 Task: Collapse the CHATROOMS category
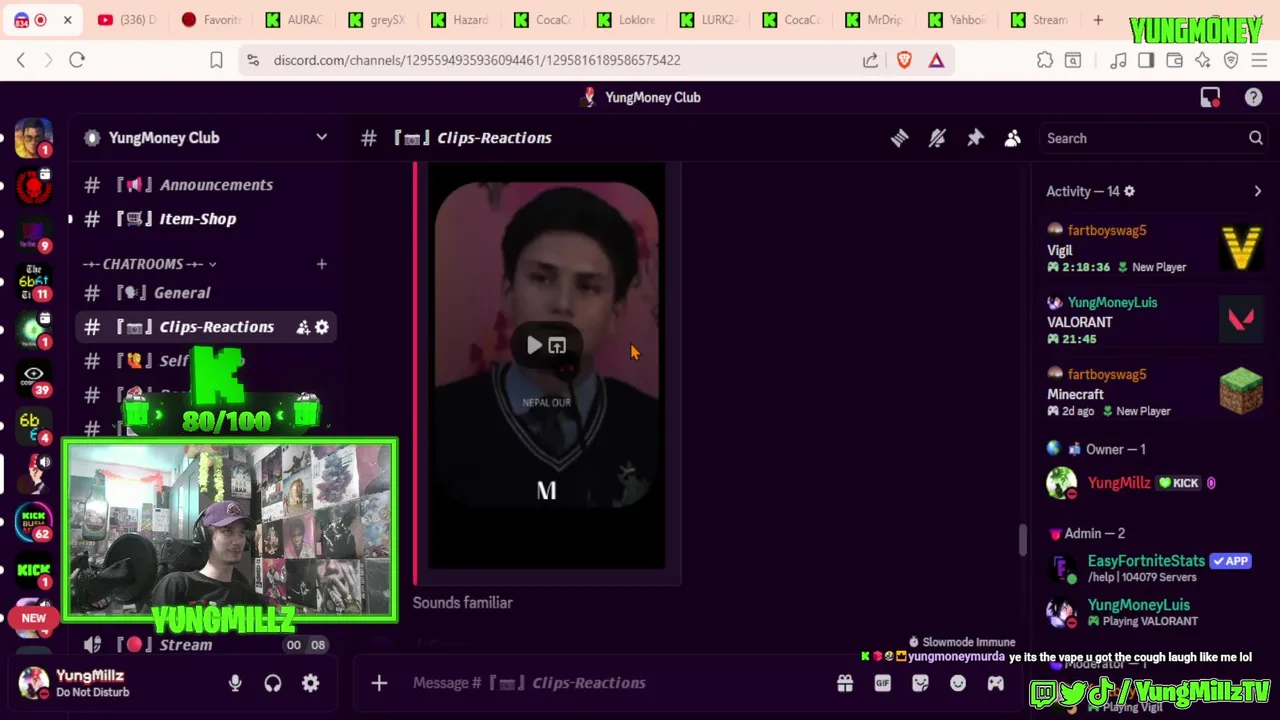pyautogui.click(x=150, y=264)
